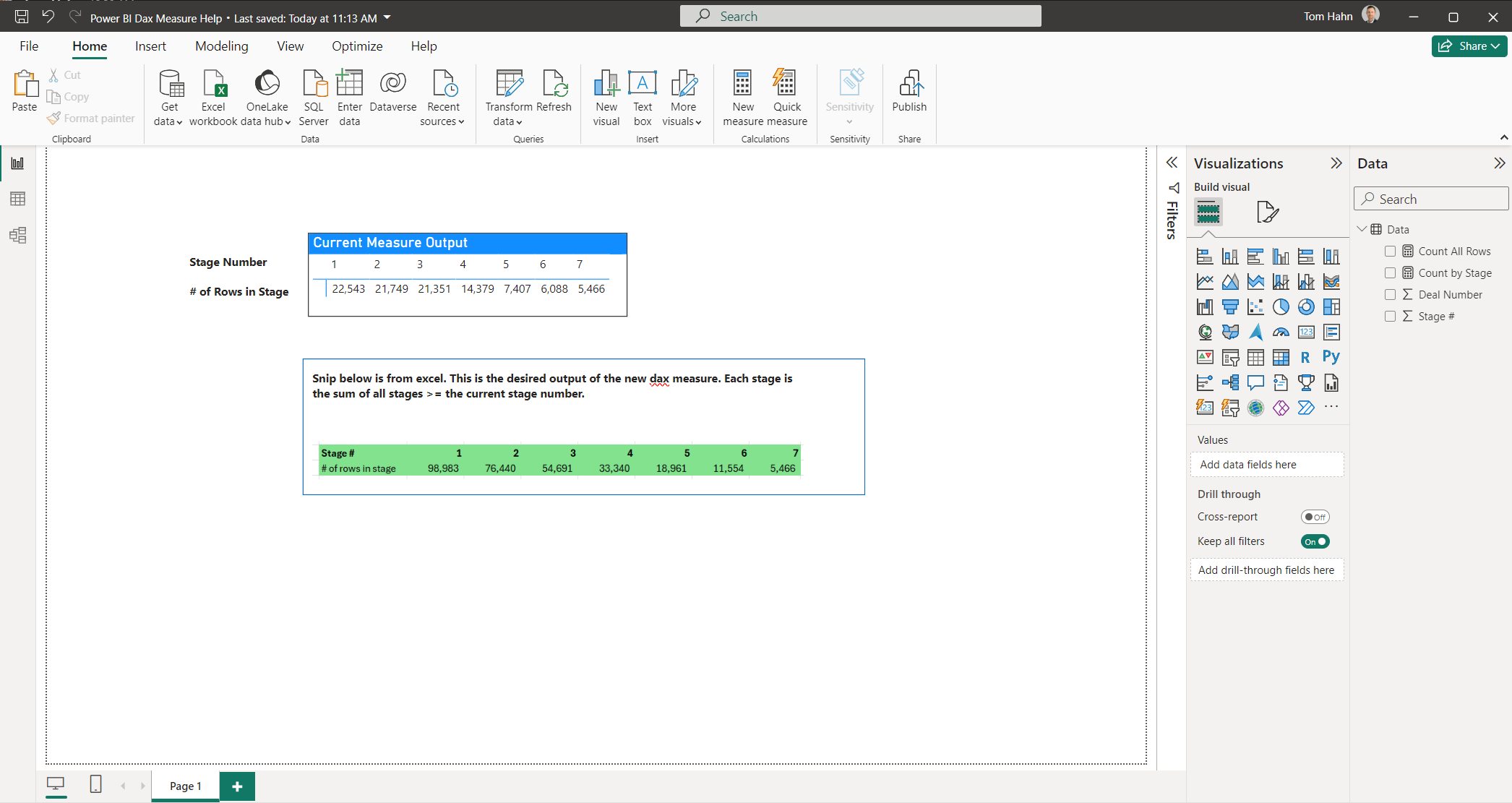This screenshot has width=1512, height=803.
Task: Click the title bar Search box
Action: tap(860, 16)
